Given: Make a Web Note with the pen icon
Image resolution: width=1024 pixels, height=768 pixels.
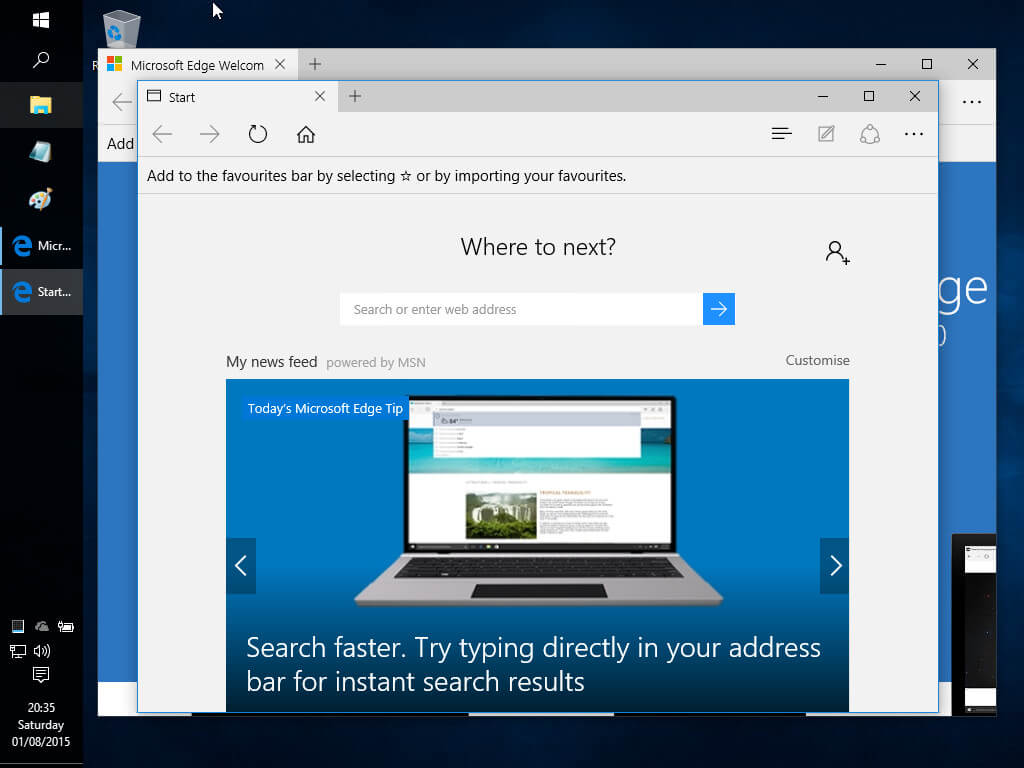Looking at the screenshot, I should pyautogui.click(x=826, y=134).
